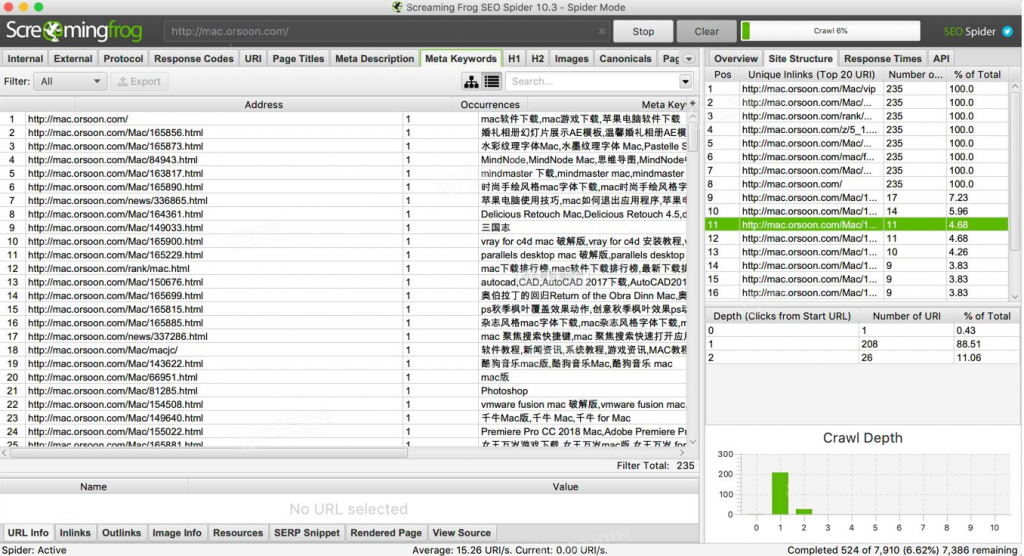1024x556 pixels.
Task: Select the SERP Snippet tab
Action: [307, 533]
